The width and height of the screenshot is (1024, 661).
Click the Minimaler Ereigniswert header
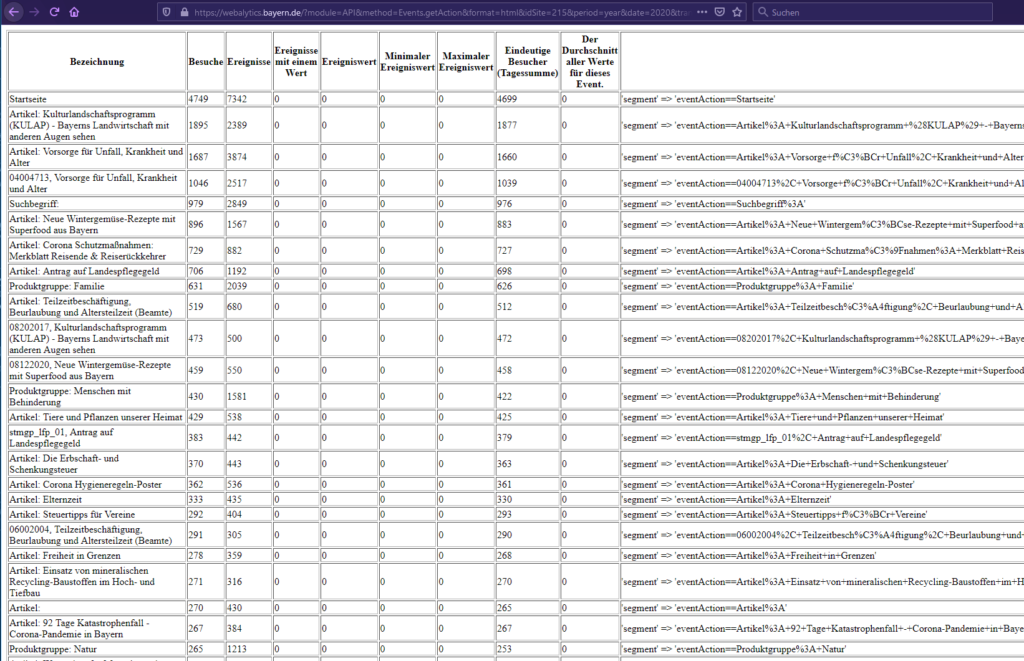click(408, 61)
